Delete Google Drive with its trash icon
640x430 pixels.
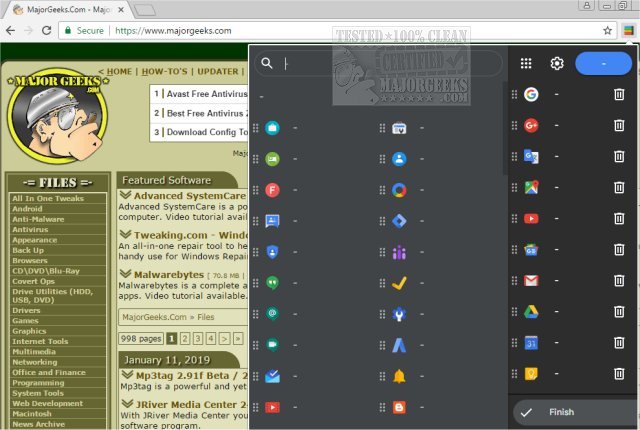coord(619,311)
